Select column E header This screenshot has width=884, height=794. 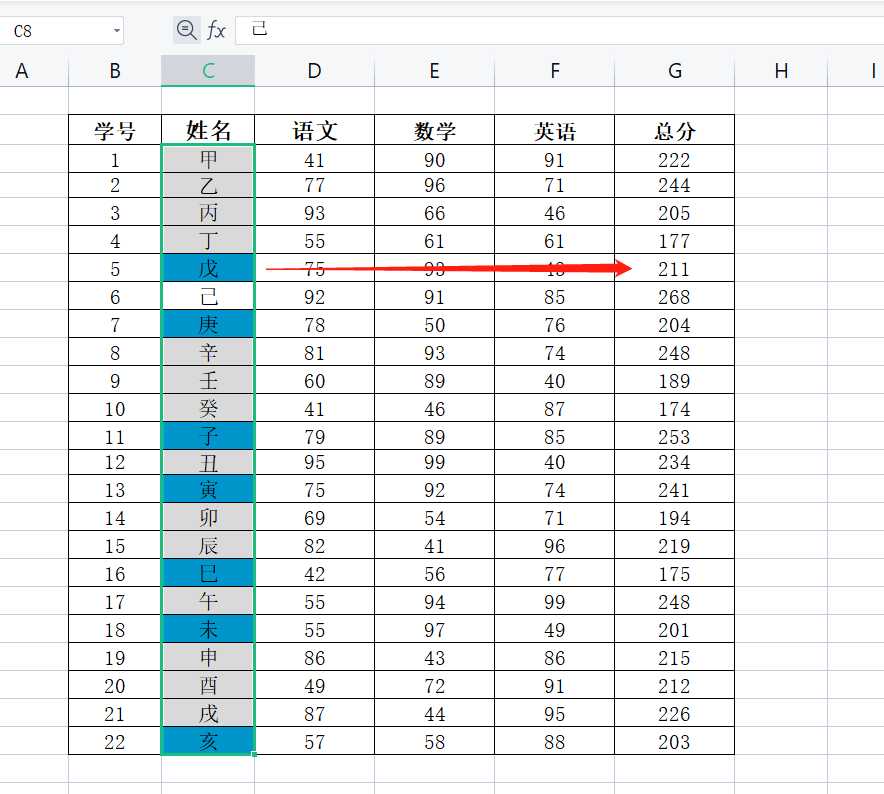[435, 71]
